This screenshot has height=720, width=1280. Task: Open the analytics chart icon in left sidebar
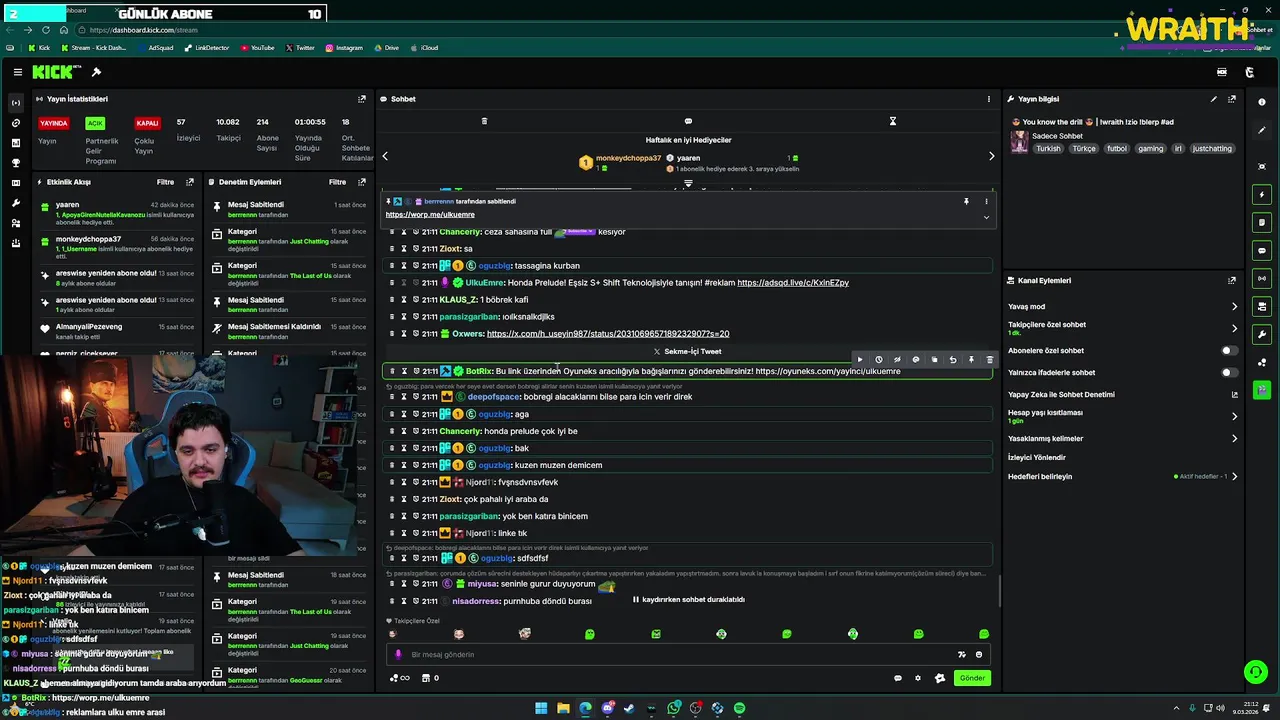(x=15, y=143)
